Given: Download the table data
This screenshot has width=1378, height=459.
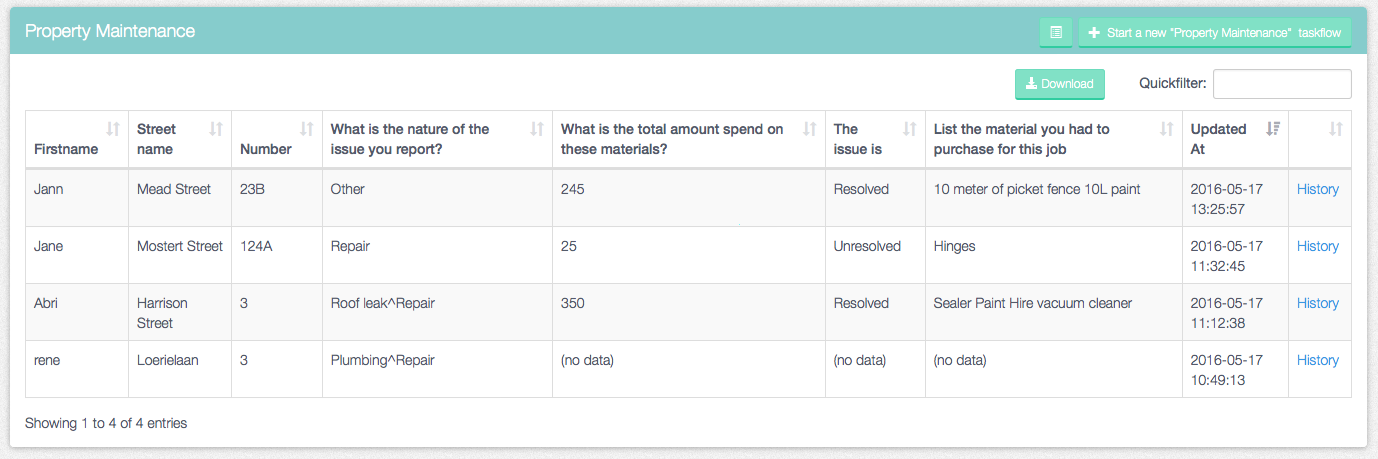Looking at the screenshot, I should pyautogui.click(x=1060, y=84).
